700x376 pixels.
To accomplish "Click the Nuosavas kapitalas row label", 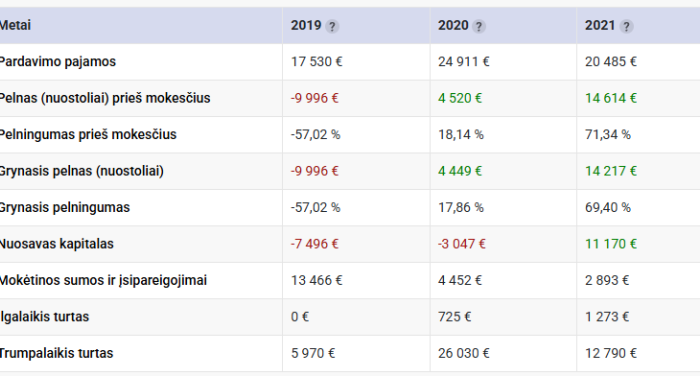I will coord(56,244).
